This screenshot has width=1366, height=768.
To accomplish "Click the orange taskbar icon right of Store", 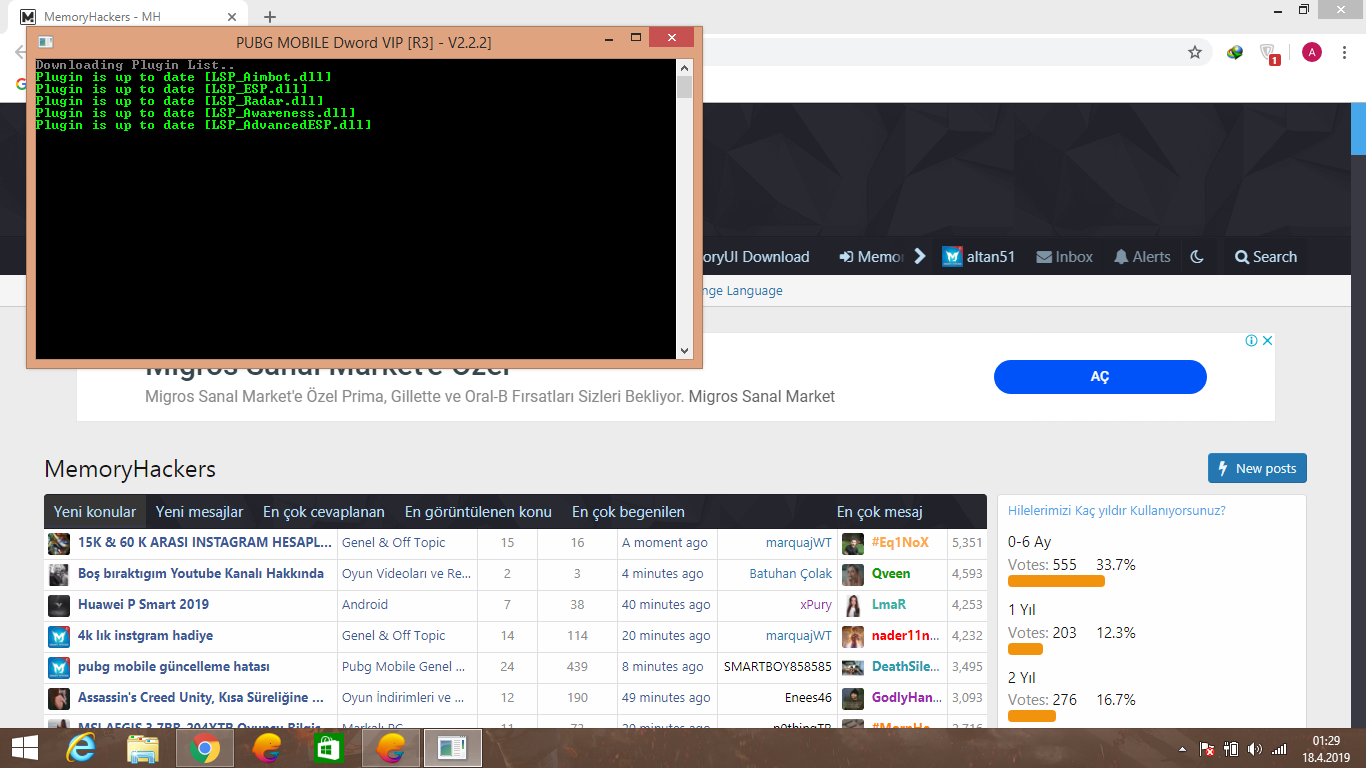I will click(x=391, y=748).
